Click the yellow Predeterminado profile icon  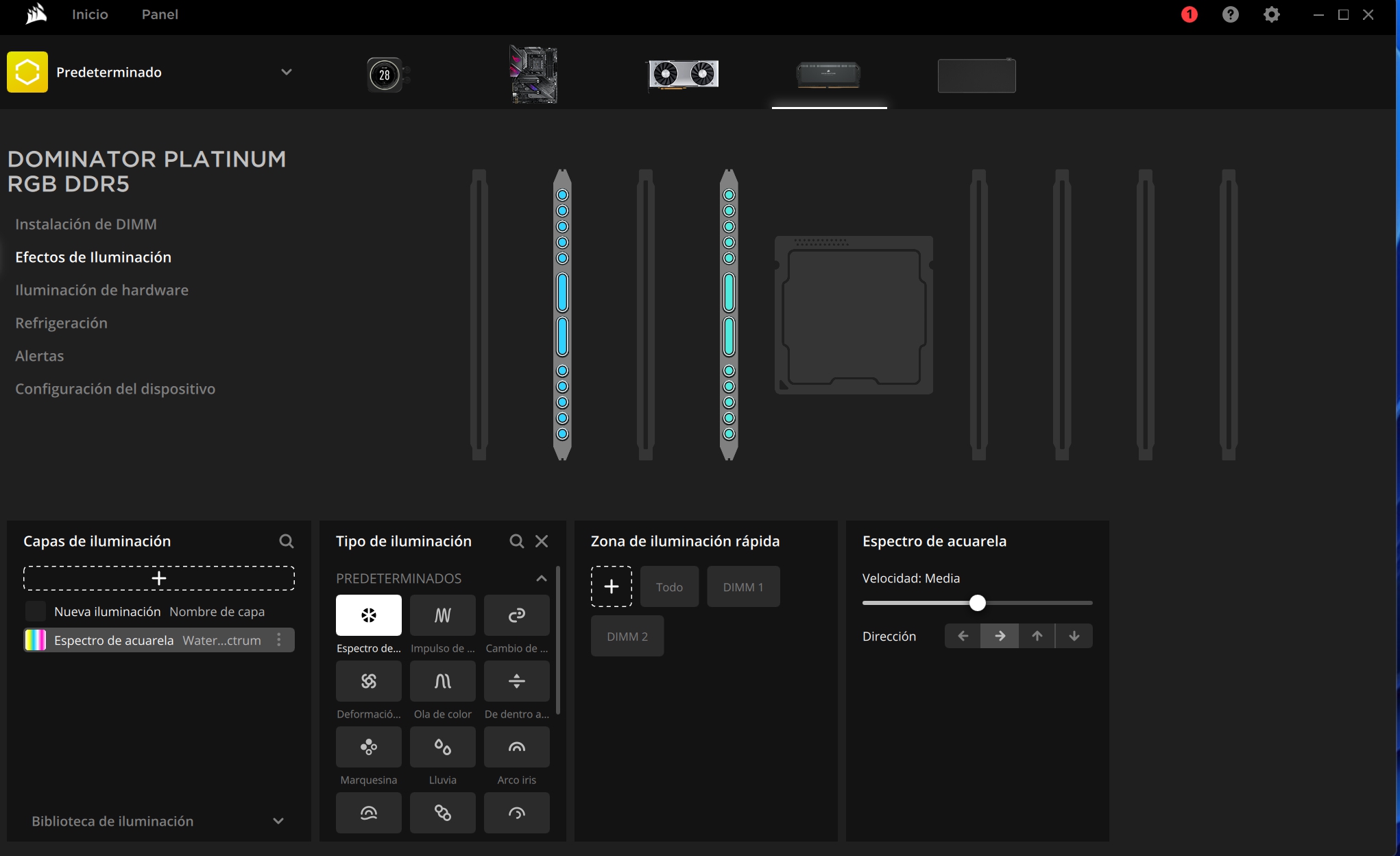click(27, 72)
